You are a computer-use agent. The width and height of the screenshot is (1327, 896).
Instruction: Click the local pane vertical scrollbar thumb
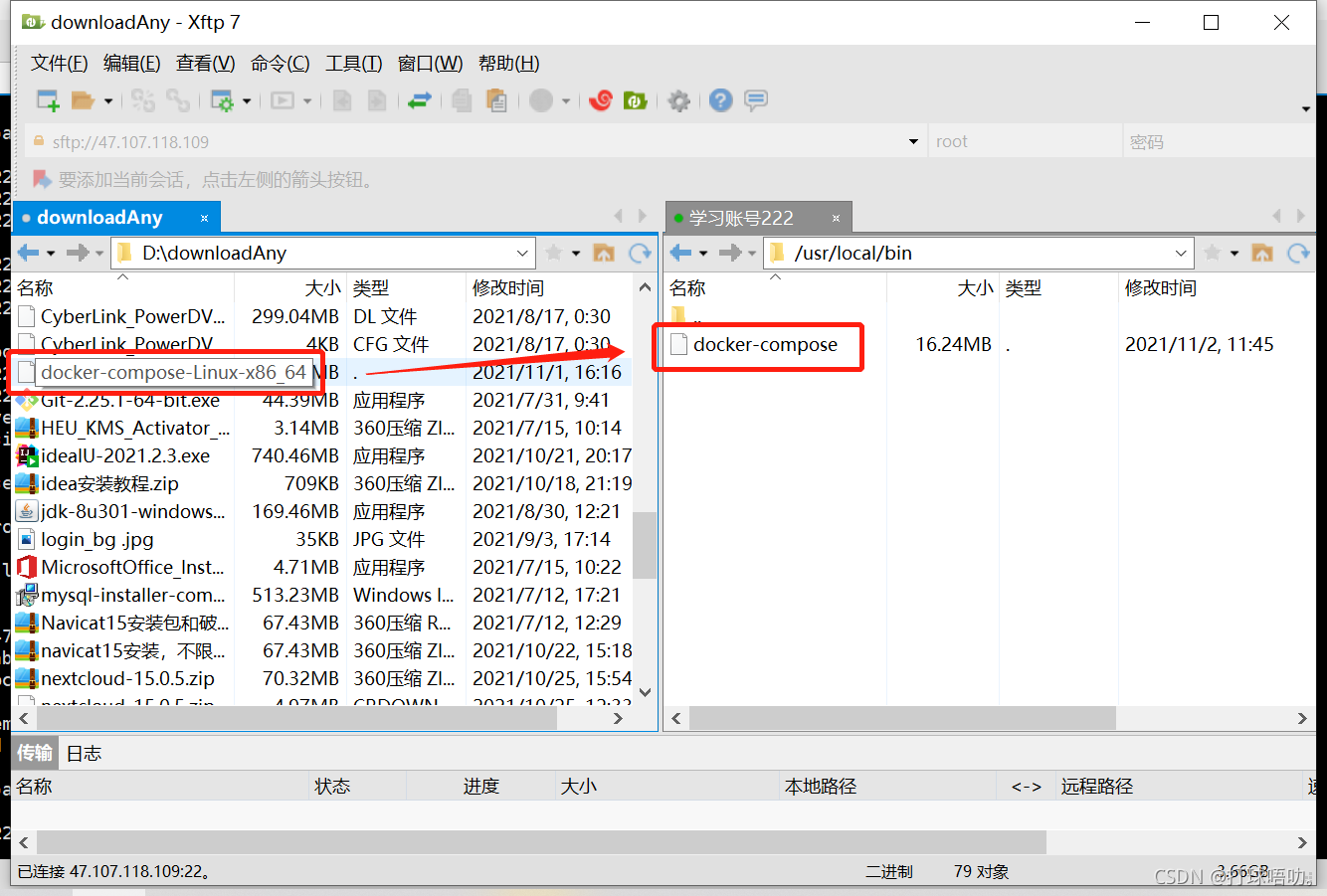[x=645, y=545]
